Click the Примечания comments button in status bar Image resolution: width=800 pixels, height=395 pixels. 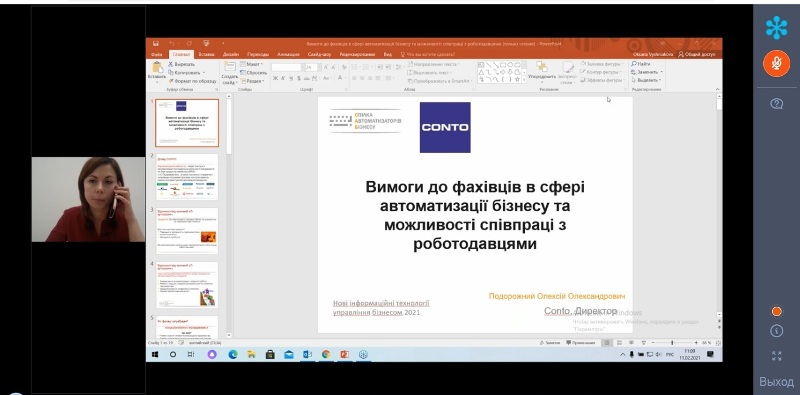coord(581,343)
